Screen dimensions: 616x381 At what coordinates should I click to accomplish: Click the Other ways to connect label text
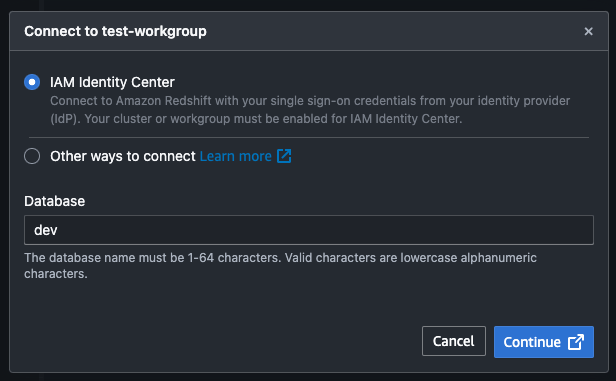click(x=123, y=156)
